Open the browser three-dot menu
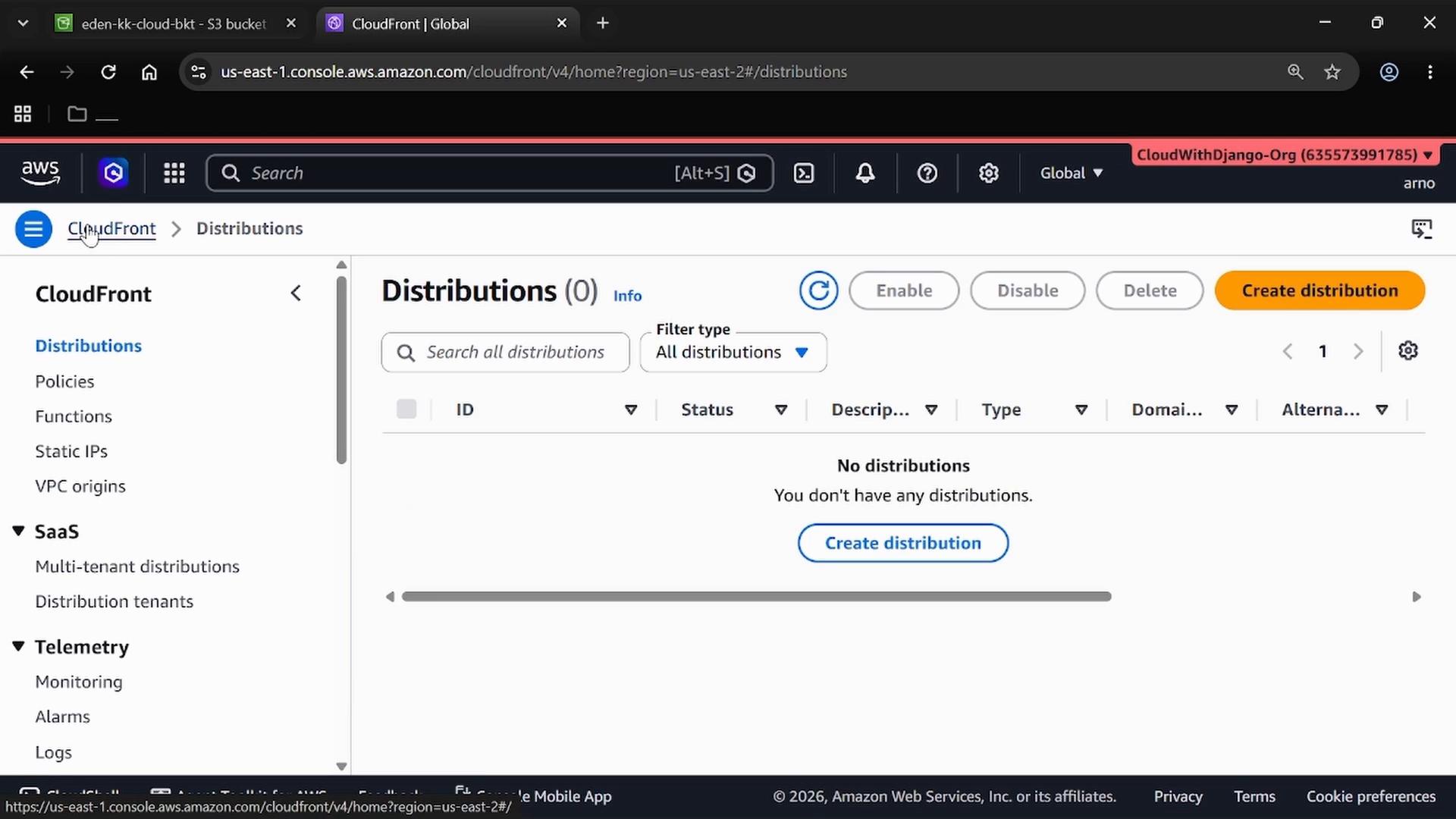This screenshot has height=819, width=1456. [x=1430, y=72]
